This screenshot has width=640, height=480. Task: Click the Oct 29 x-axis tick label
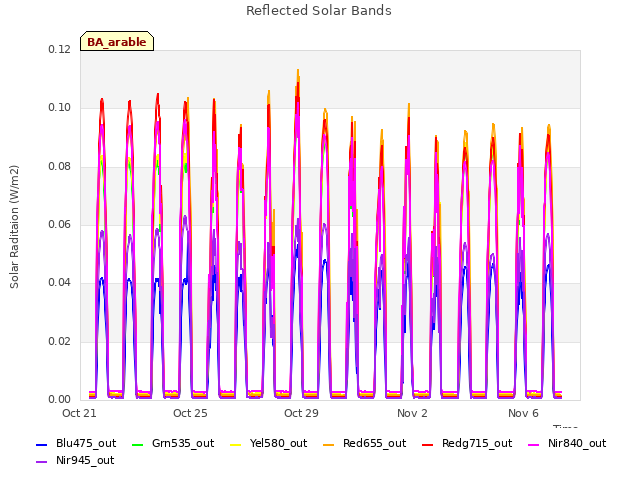click(301, 413)
